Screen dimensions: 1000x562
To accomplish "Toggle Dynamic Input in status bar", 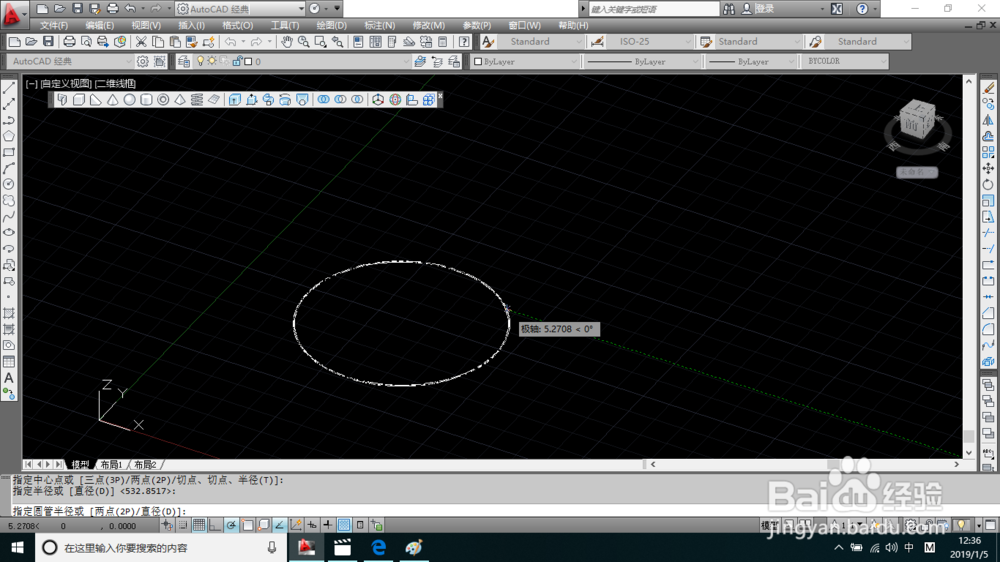I will [312, 525].
